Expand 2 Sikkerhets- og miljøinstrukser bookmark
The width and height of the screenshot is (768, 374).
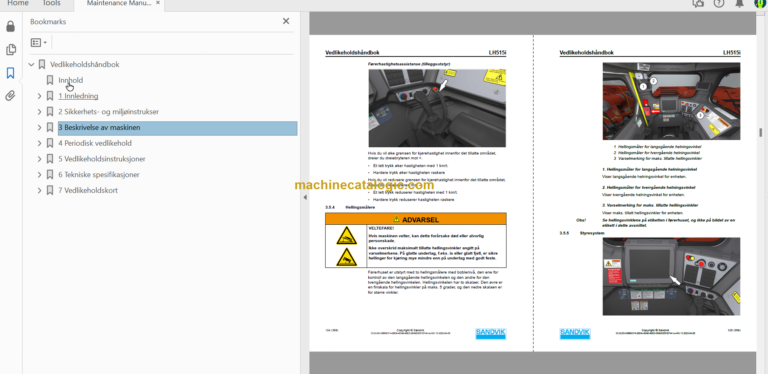[x=40, y=112]
